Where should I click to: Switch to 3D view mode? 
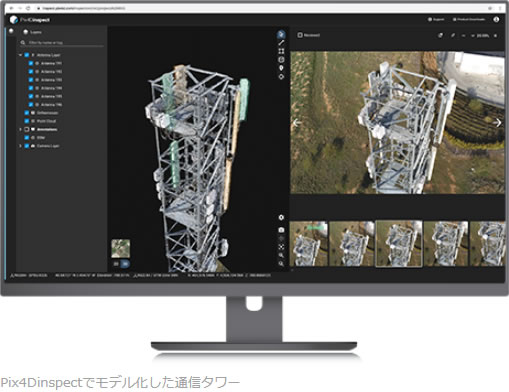pos(125,264)
